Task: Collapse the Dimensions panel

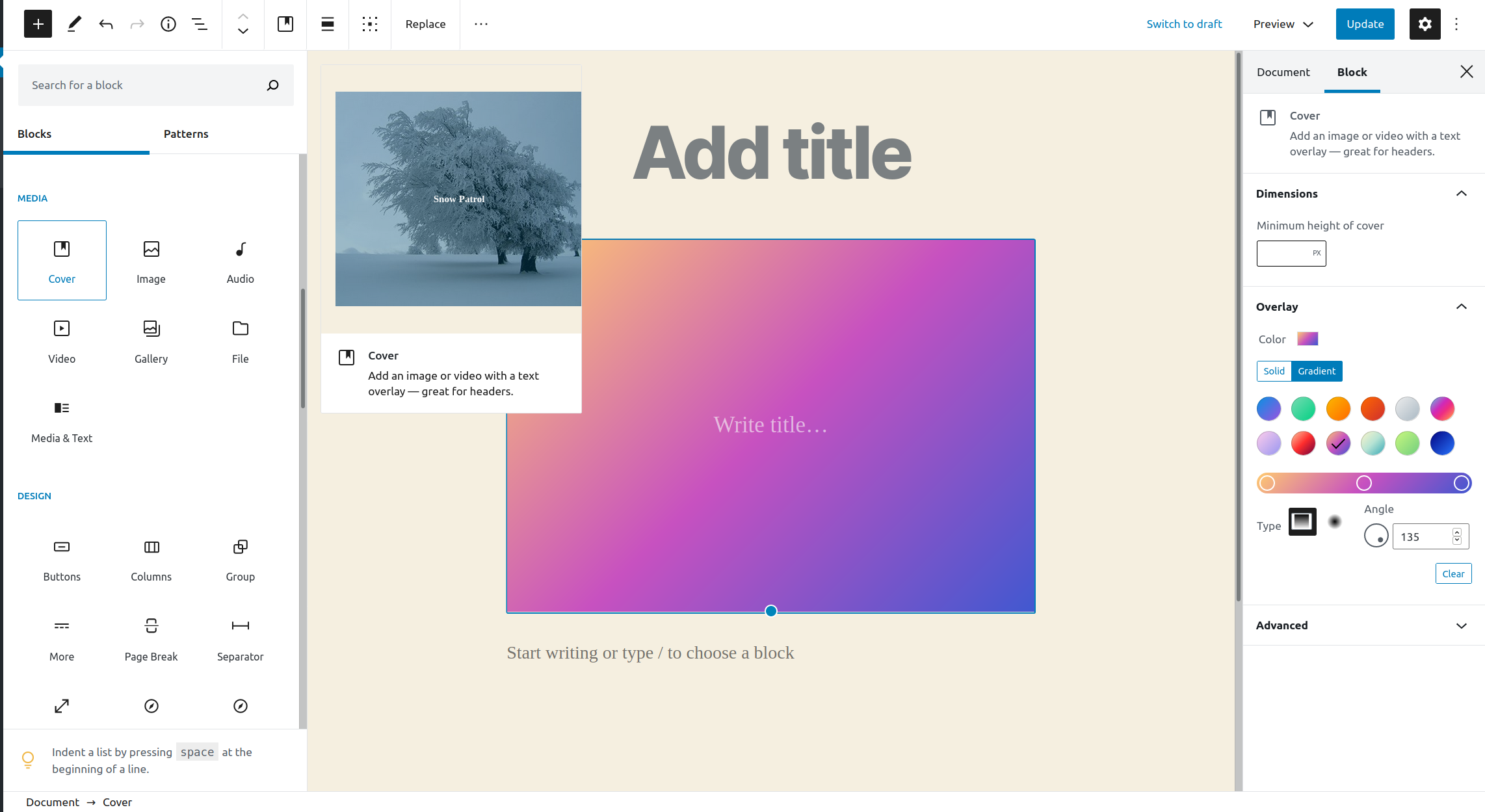Action: (1462, 194)
